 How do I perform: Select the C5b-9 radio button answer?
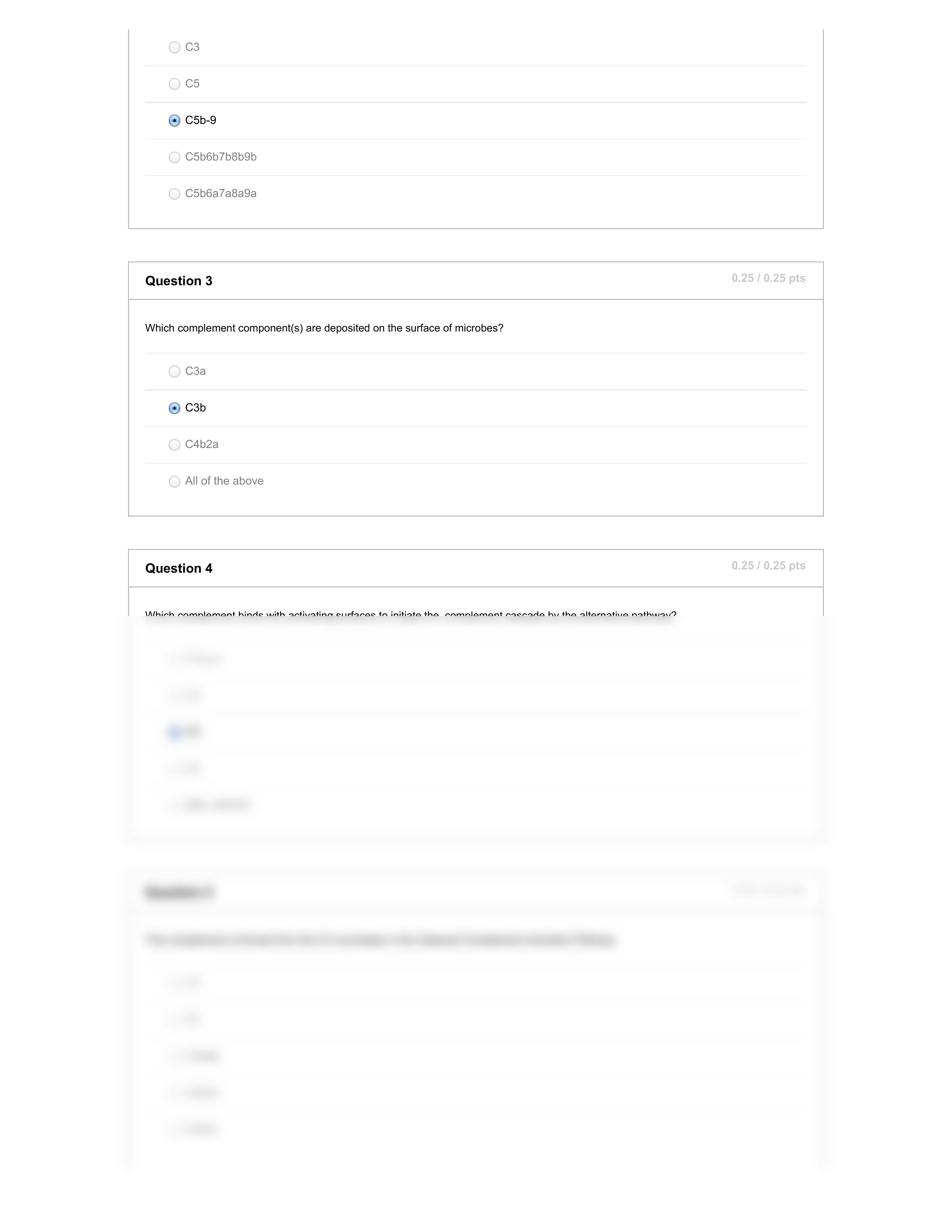(x=175, y=120)
